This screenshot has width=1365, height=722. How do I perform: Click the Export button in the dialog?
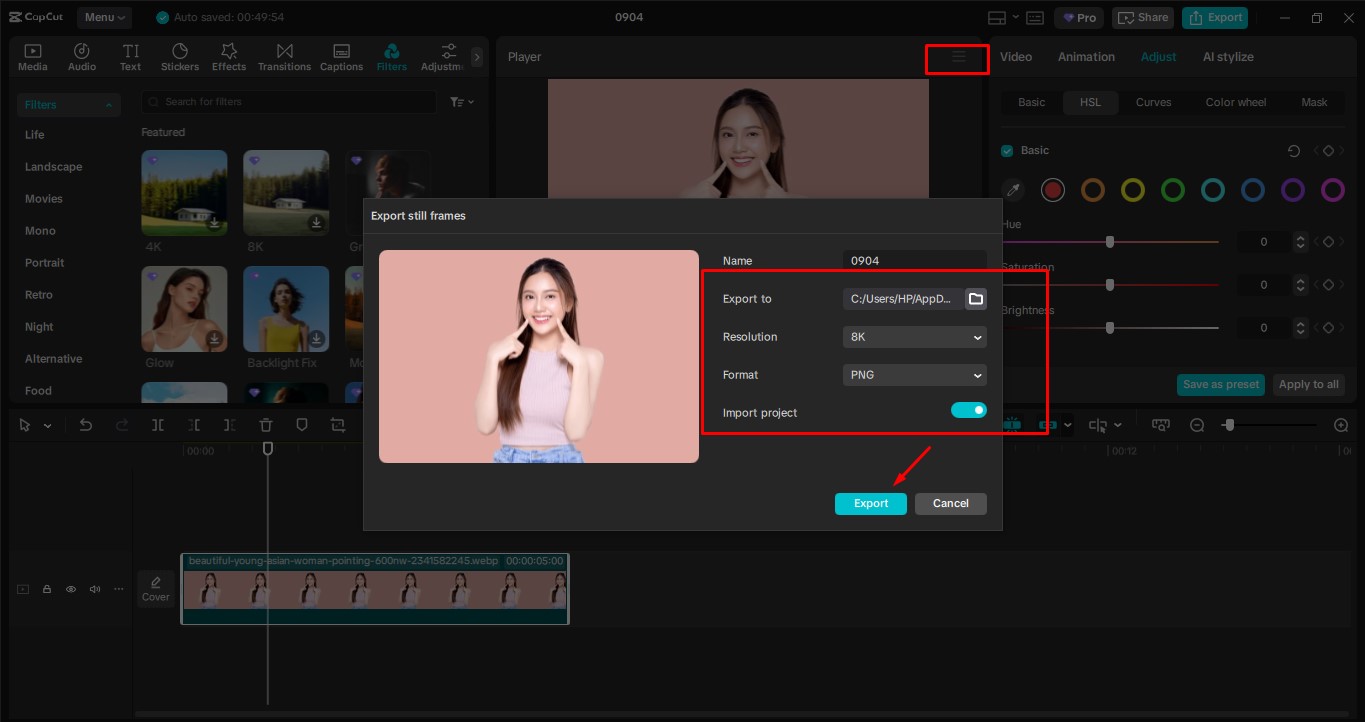(869, 503)
